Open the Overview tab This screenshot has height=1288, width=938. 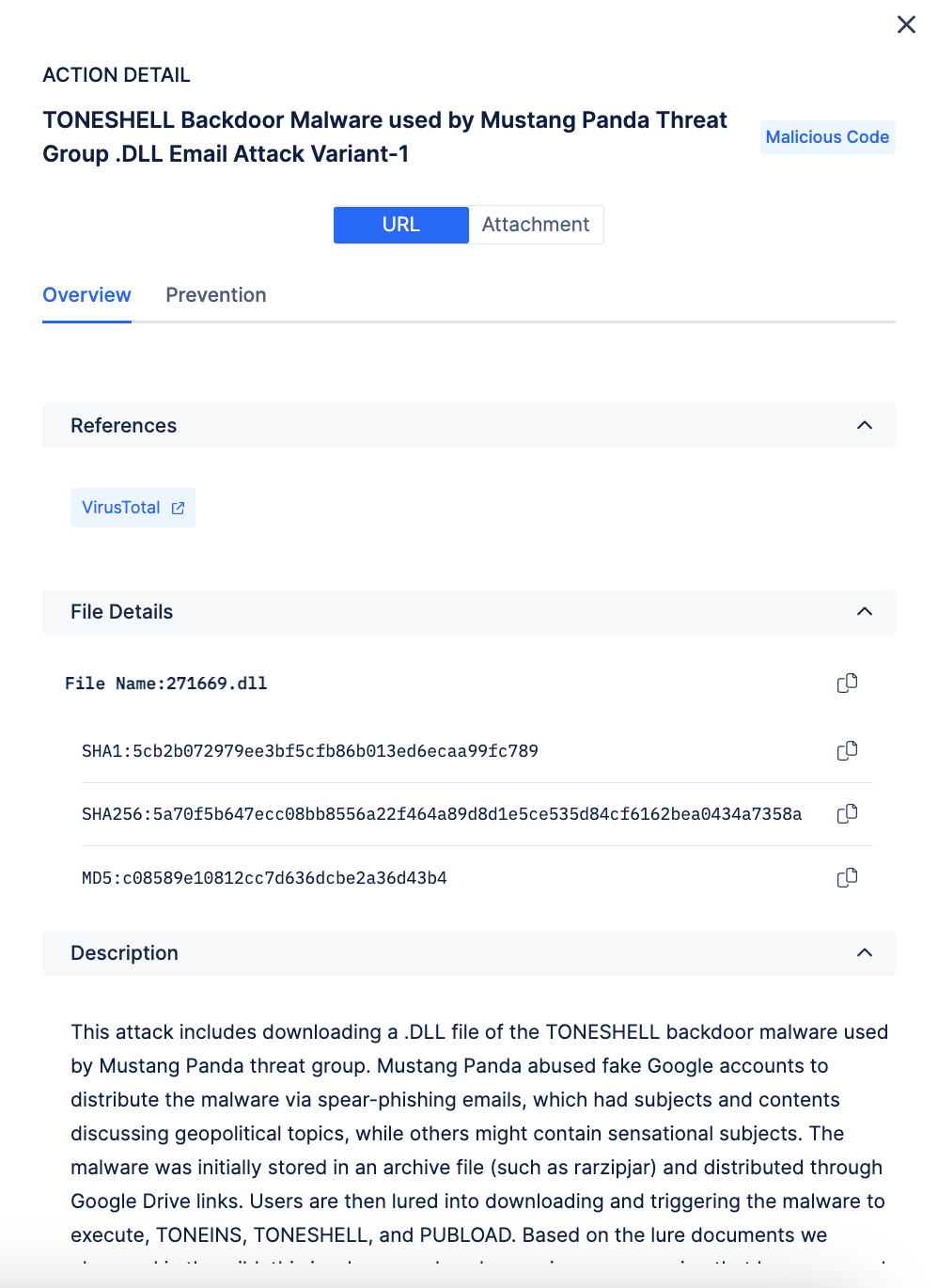coord(86,295)
